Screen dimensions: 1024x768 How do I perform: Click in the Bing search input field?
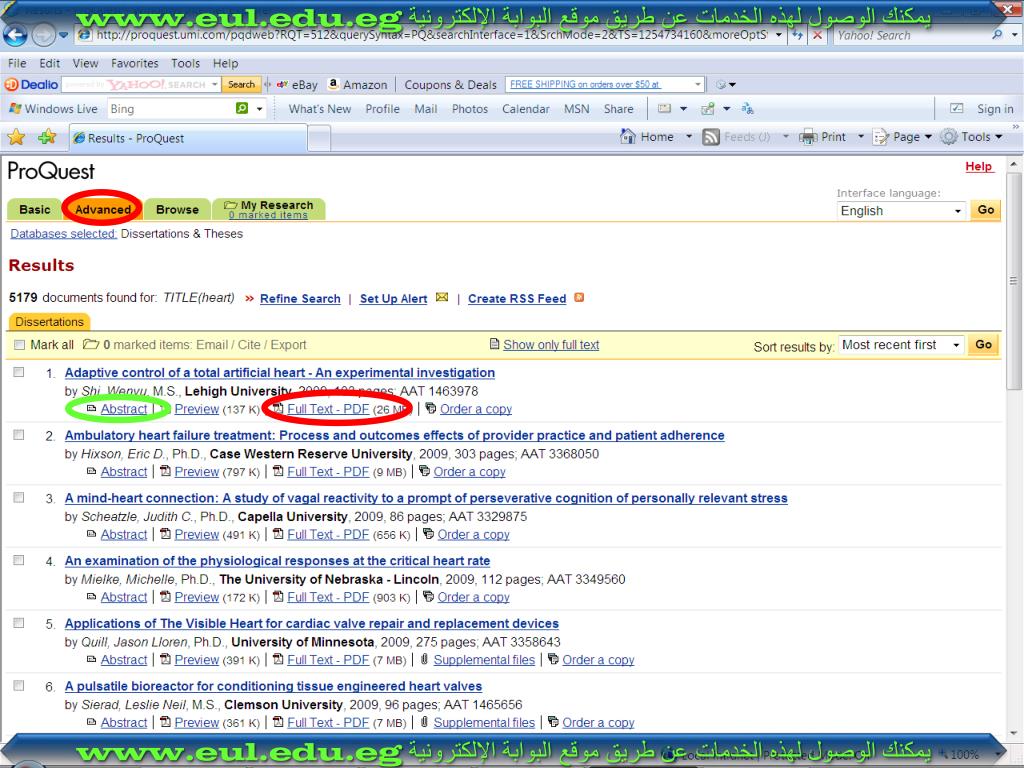click(170, 109)
